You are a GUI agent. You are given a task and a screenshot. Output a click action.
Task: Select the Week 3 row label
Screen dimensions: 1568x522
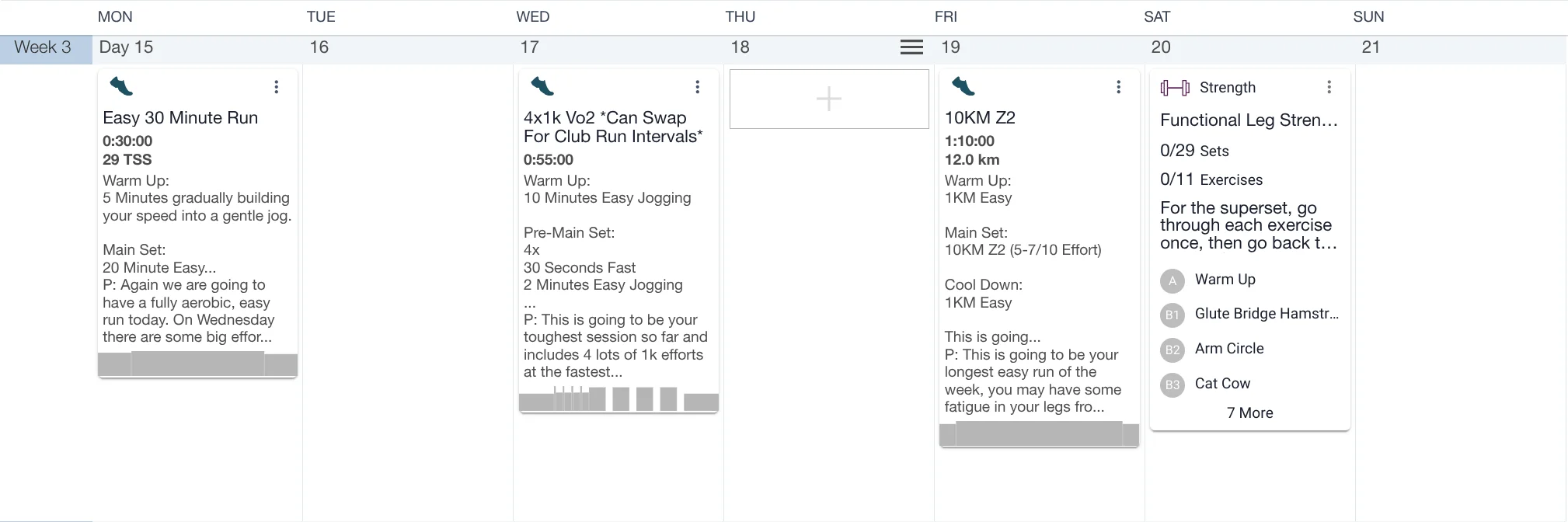(x=44, y=47)
